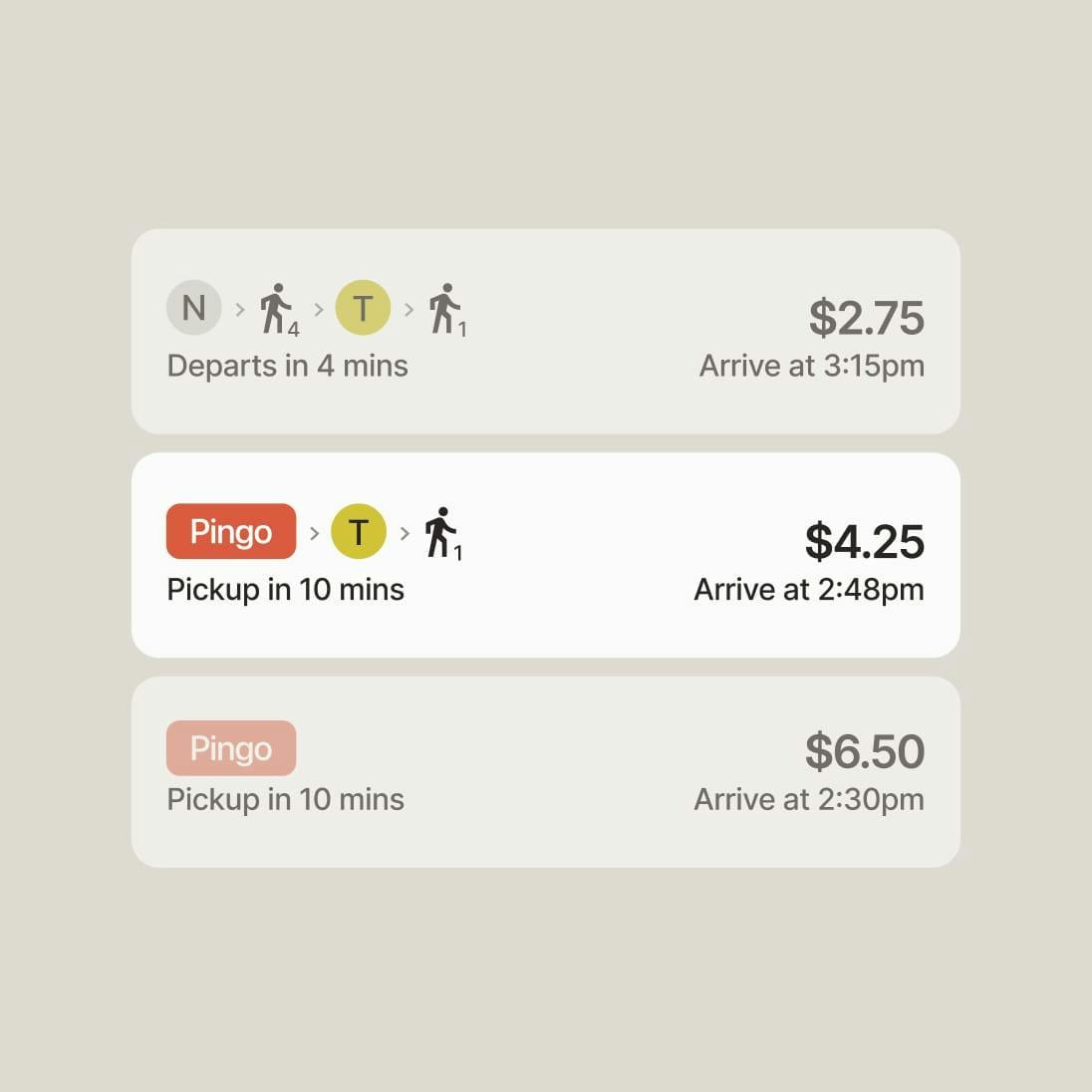Click the faded yellow T badge in first route
Screen dimensions: 1092x1092
coord(363,308)
